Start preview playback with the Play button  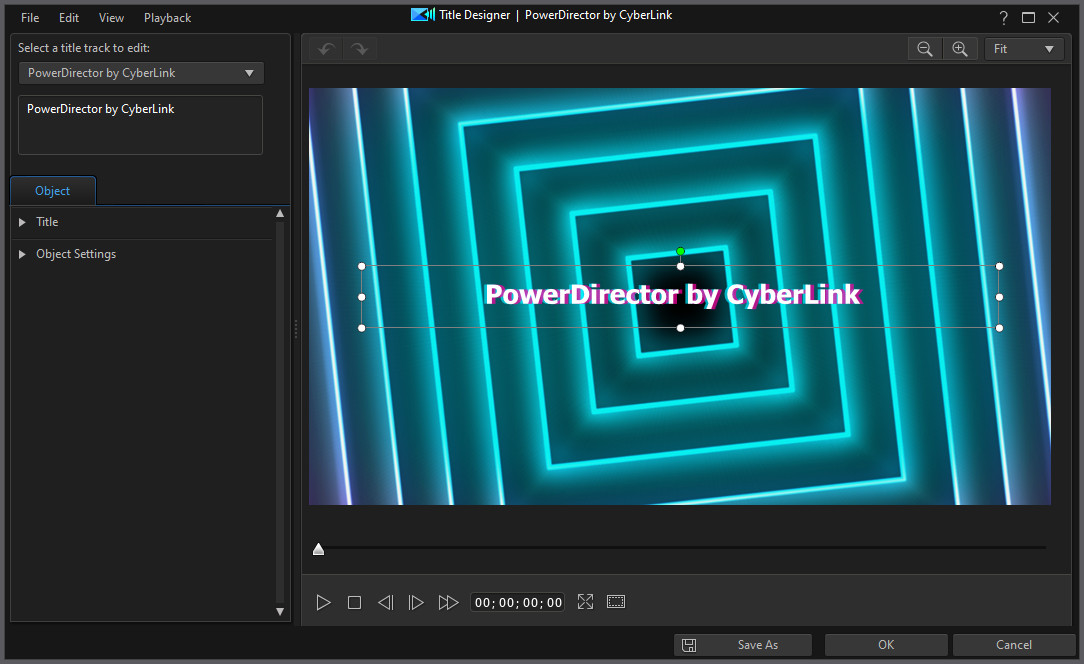pyautogui.click(x=323, y=601)
